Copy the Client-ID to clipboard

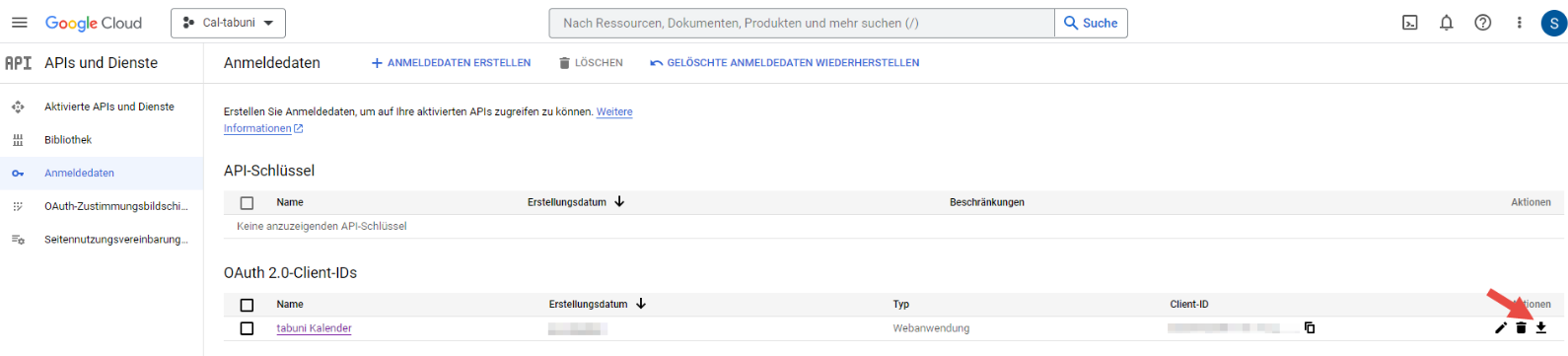[x=1310, y=328]
